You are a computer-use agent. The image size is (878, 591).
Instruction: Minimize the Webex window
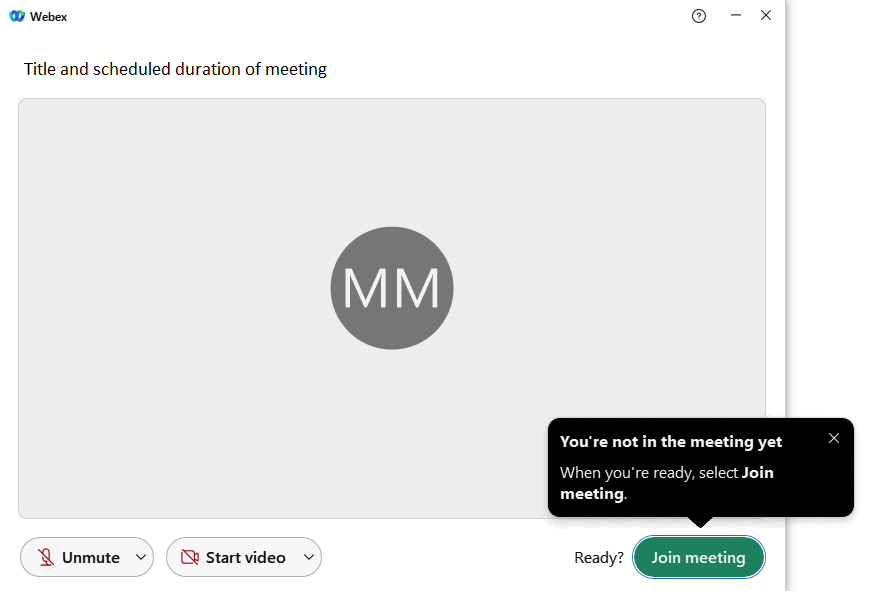point(735,15)
